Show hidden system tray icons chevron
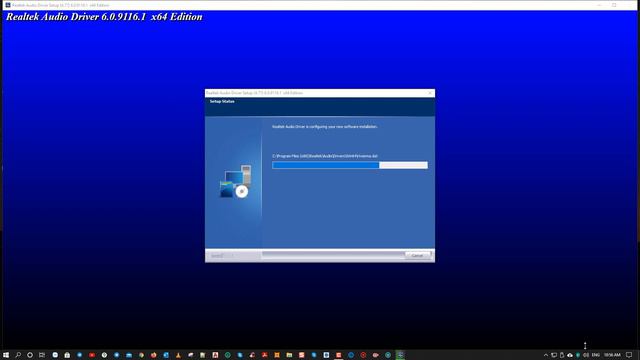The image size is (640, 360). tap(546, 355)
